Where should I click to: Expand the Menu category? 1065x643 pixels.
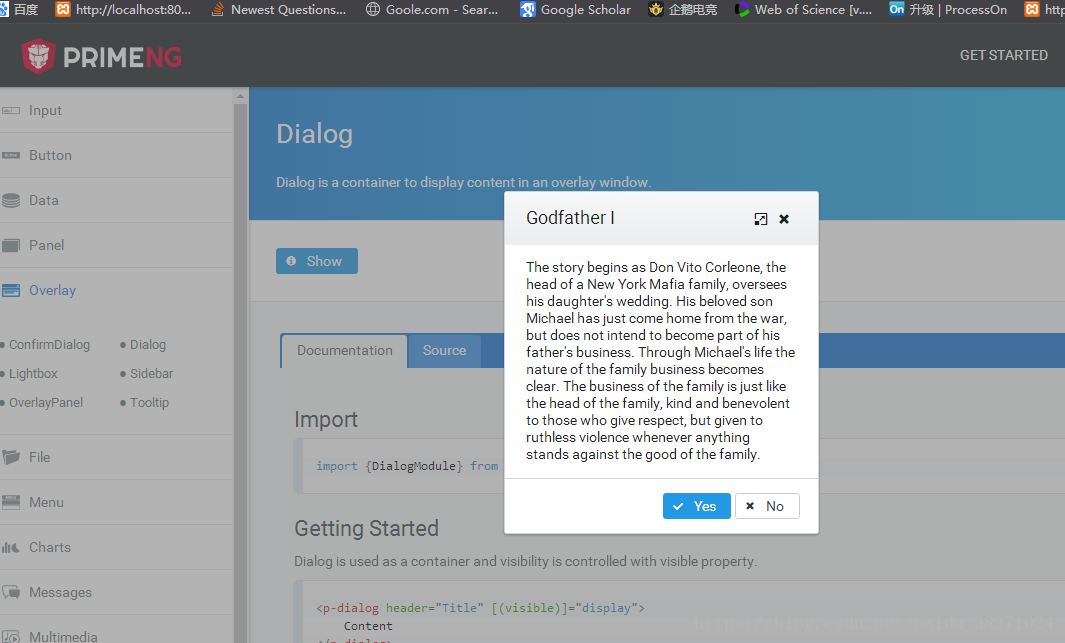point(116,502)
